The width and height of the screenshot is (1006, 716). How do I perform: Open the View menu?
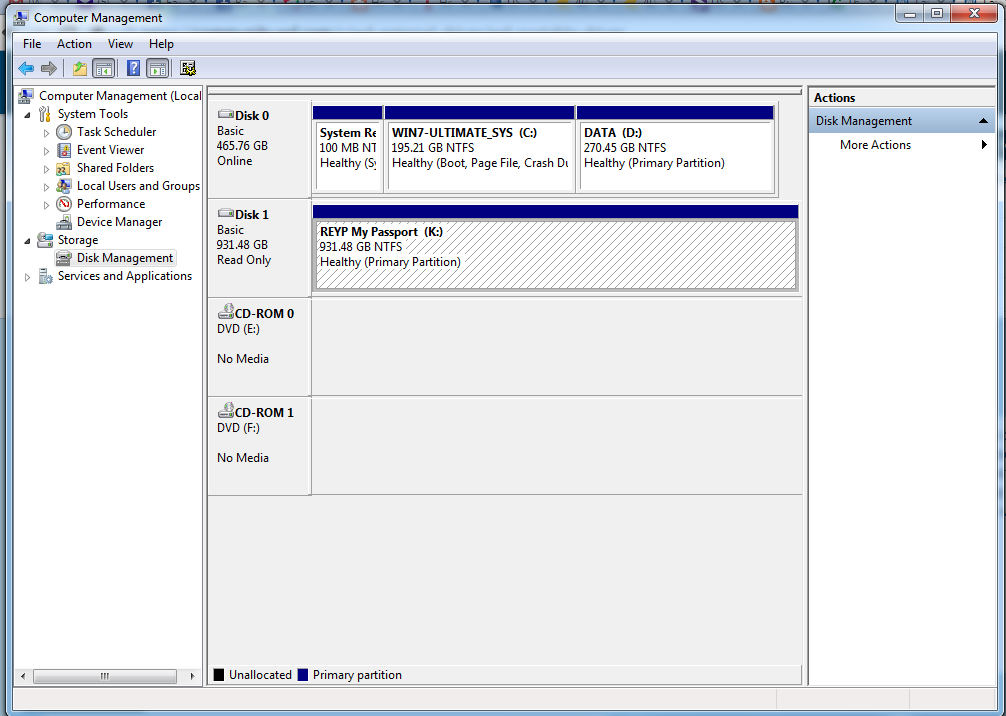pyautogui.click(x=120, y=44)
